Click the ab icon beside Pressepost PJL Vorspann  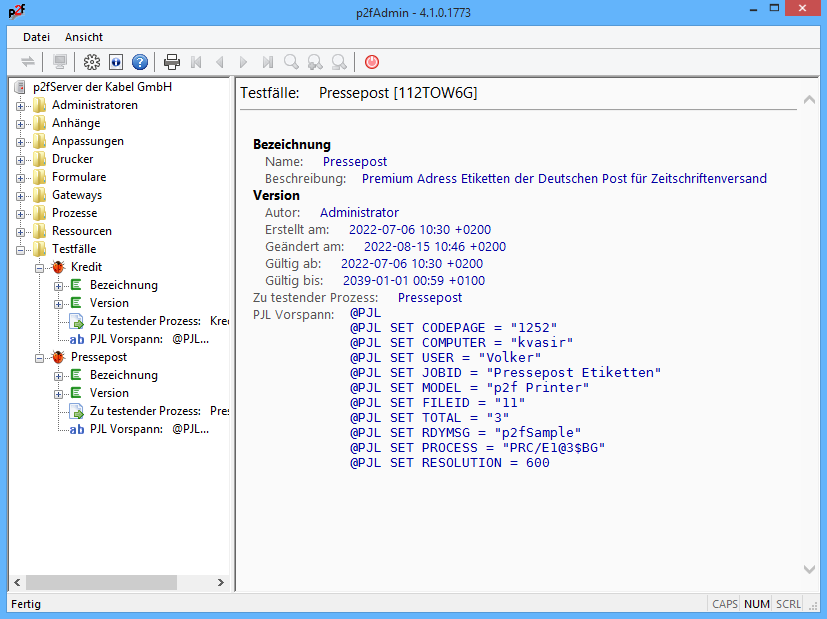(x=77, y=429)
